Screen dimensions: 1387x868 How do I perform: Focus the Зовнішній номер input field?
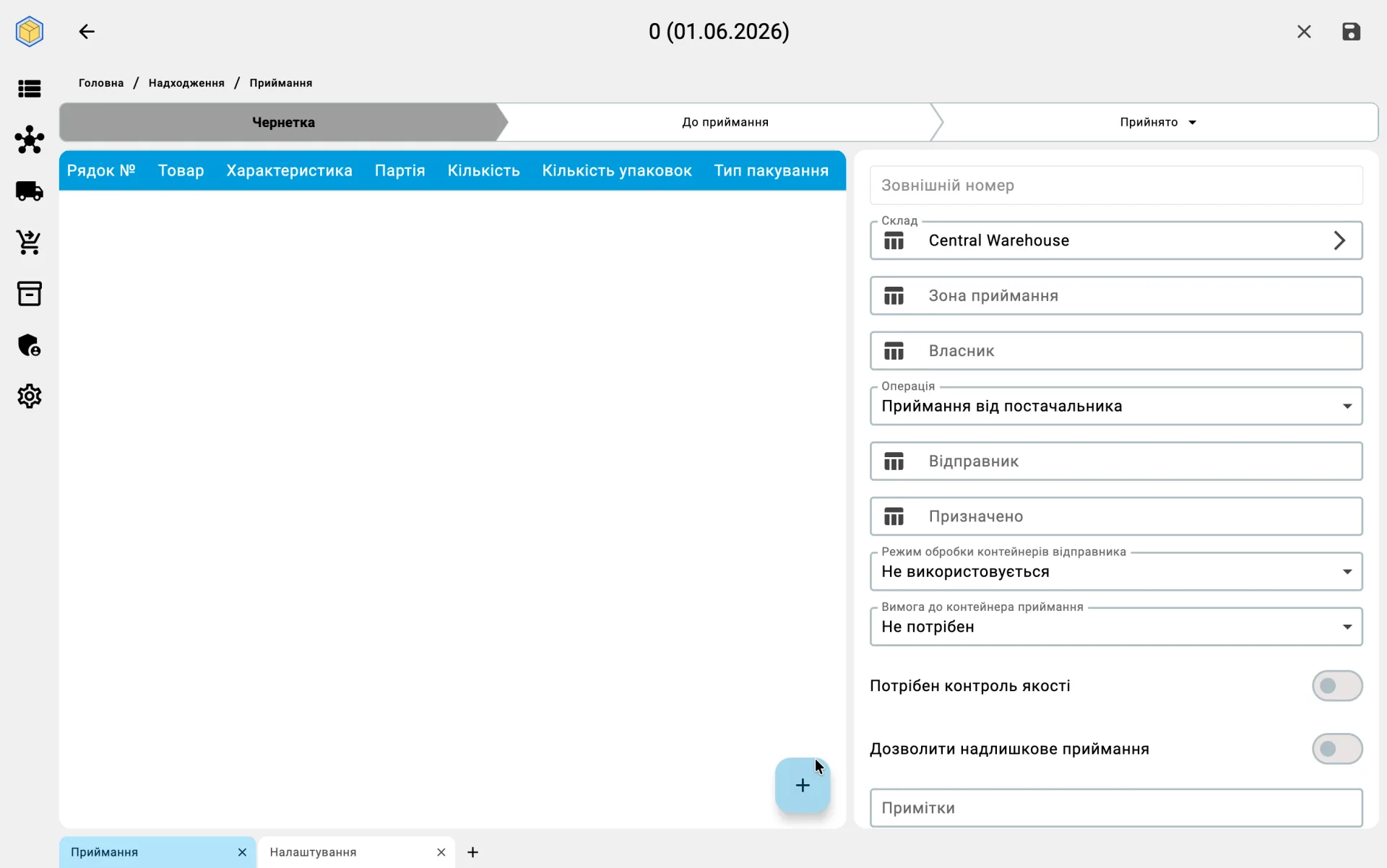(x=1116, y=186)
